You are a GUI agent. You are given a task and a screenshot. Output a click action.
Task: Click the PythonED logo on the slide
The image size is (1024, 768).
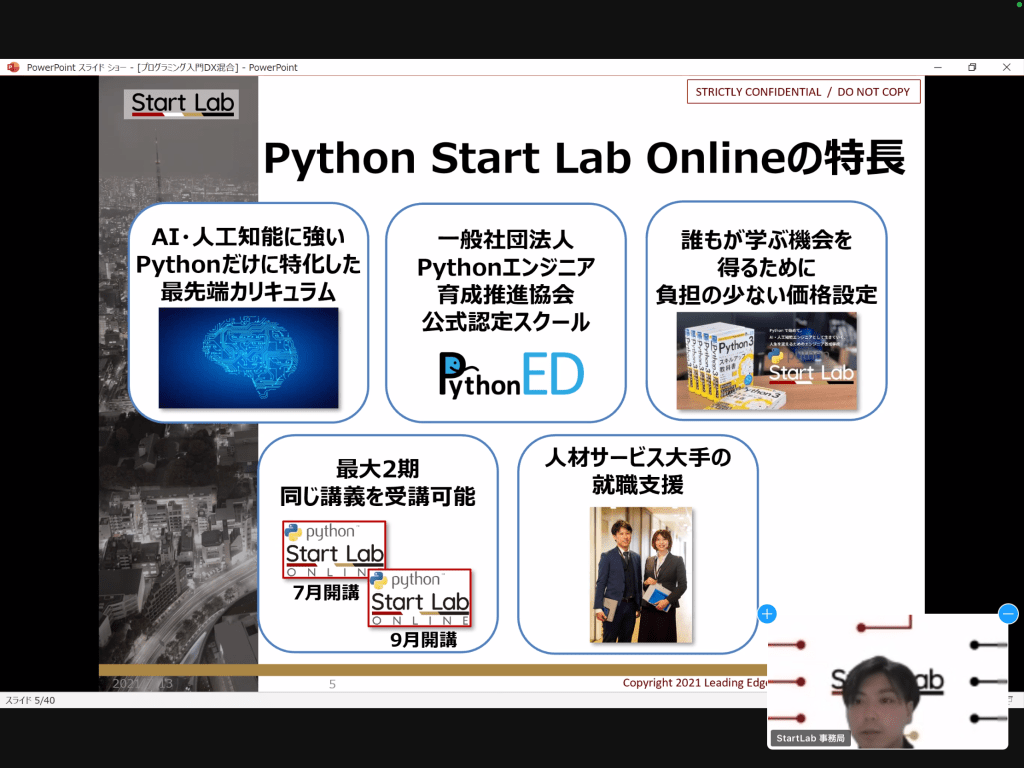click(511, 374)
